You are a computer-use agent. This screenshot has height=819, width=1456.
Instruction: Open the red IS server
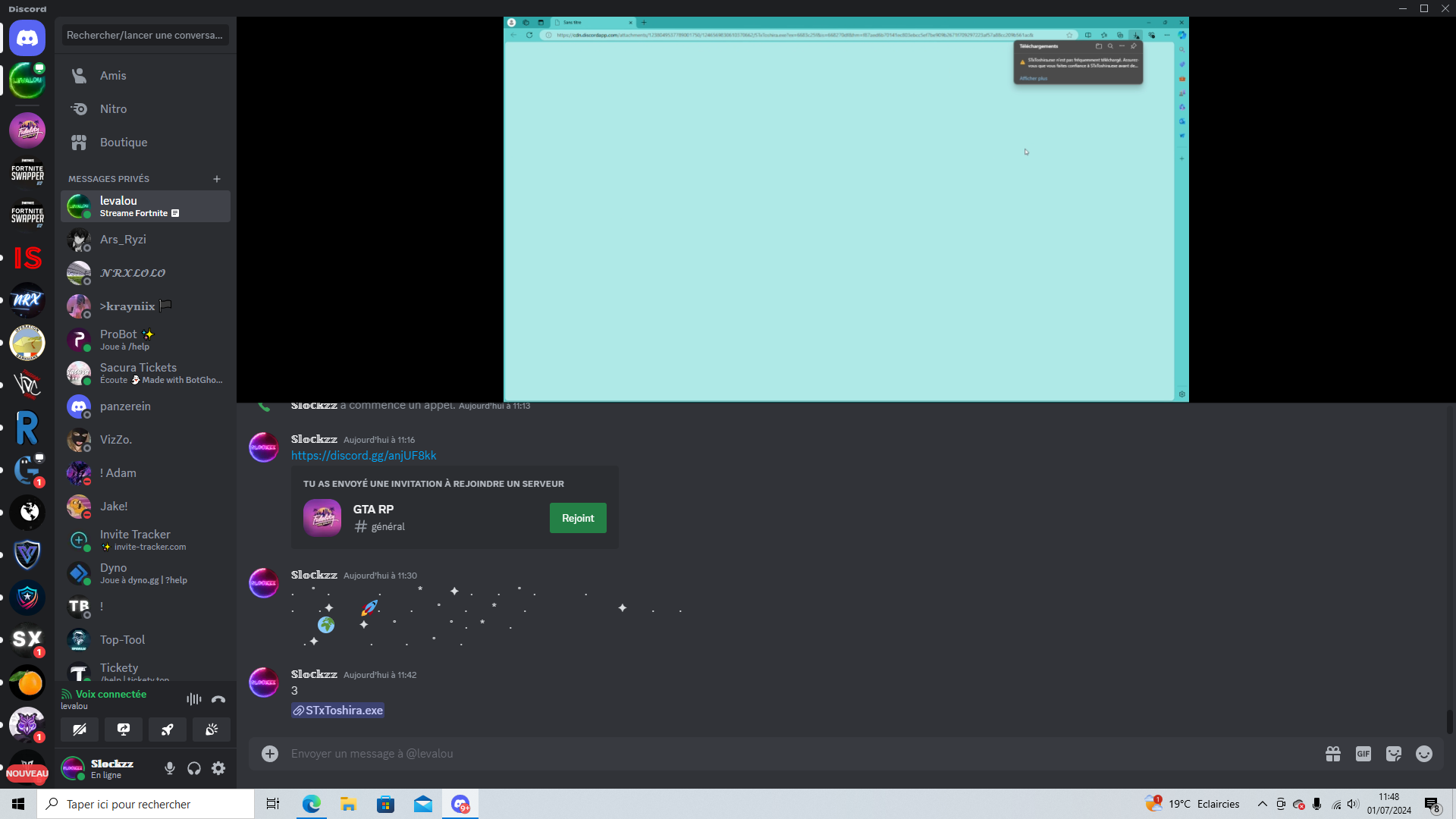[27, 258]
